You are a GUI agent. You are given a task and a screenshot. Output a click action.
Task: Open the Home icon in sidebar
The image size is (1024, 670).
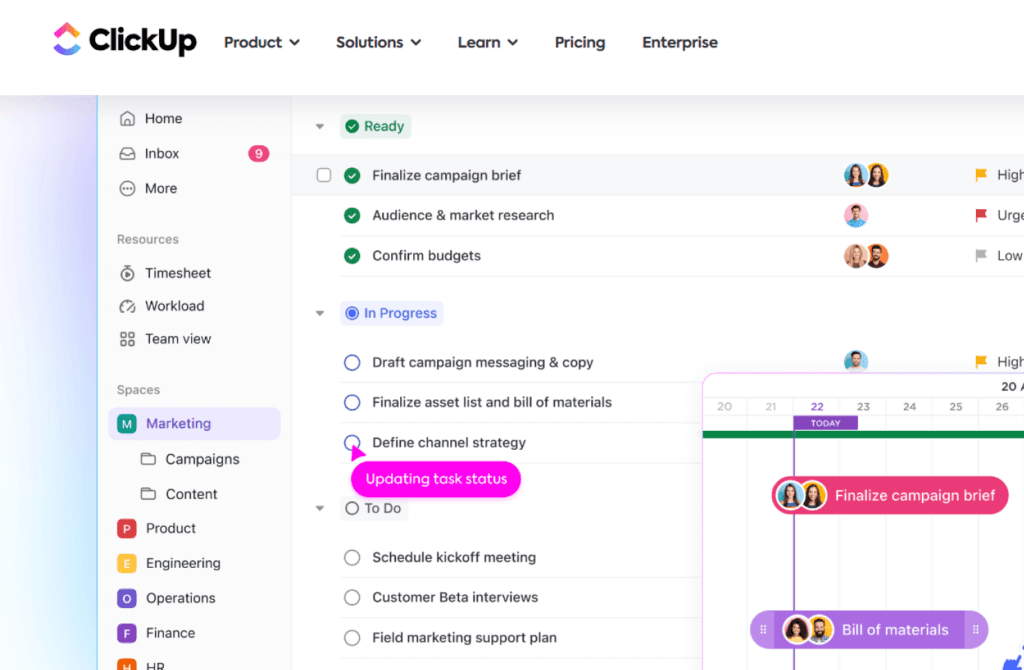click(127, 118)
